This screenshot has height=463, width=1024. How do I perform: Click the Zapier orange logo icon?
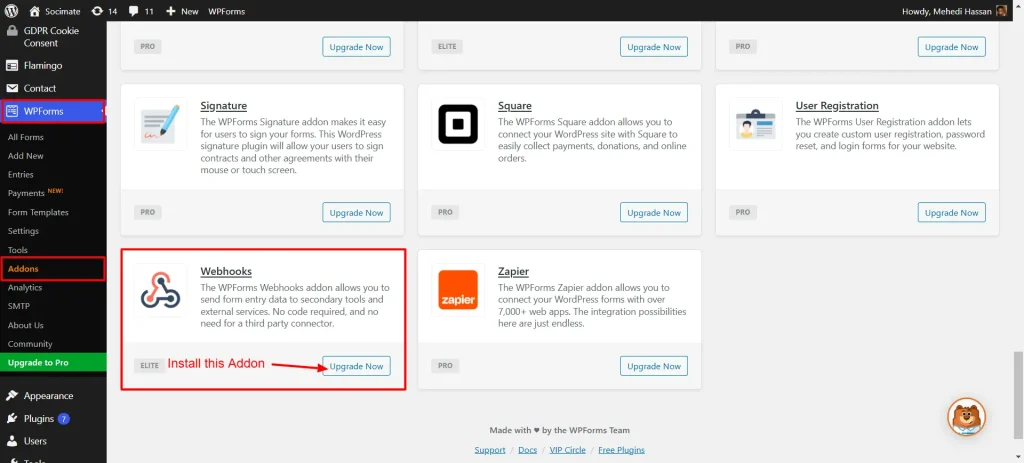pos(458,290)
